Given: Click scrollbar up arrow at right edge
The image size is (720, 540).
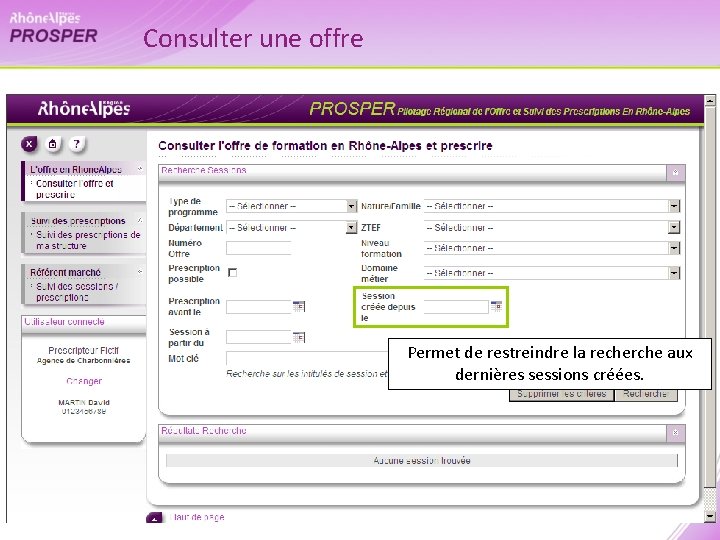Looking at the screenshot, I should point(710,101).
